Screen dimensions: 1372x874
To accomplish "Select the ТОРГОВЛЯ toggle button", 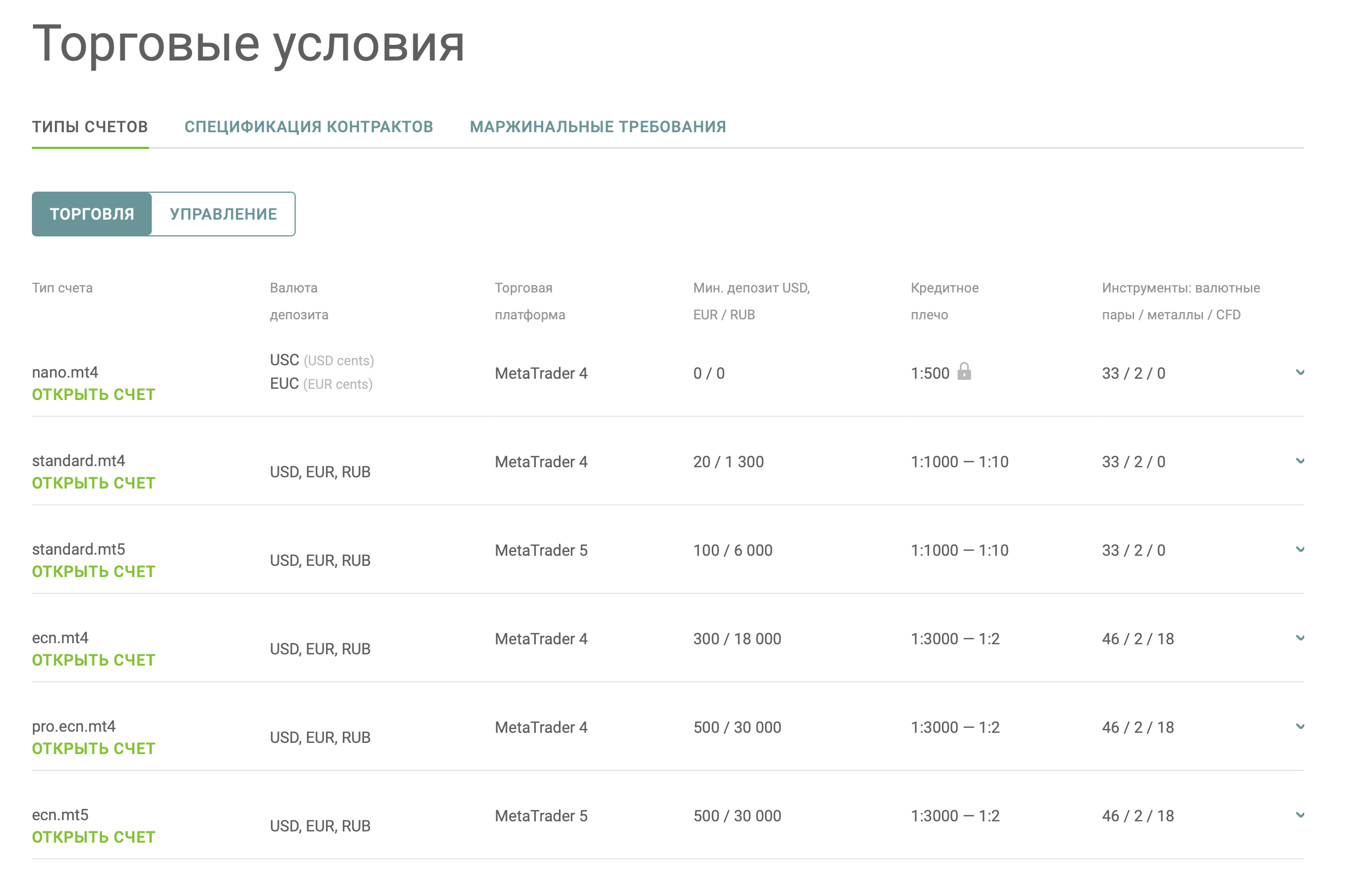I will click(x=92, y=214).
